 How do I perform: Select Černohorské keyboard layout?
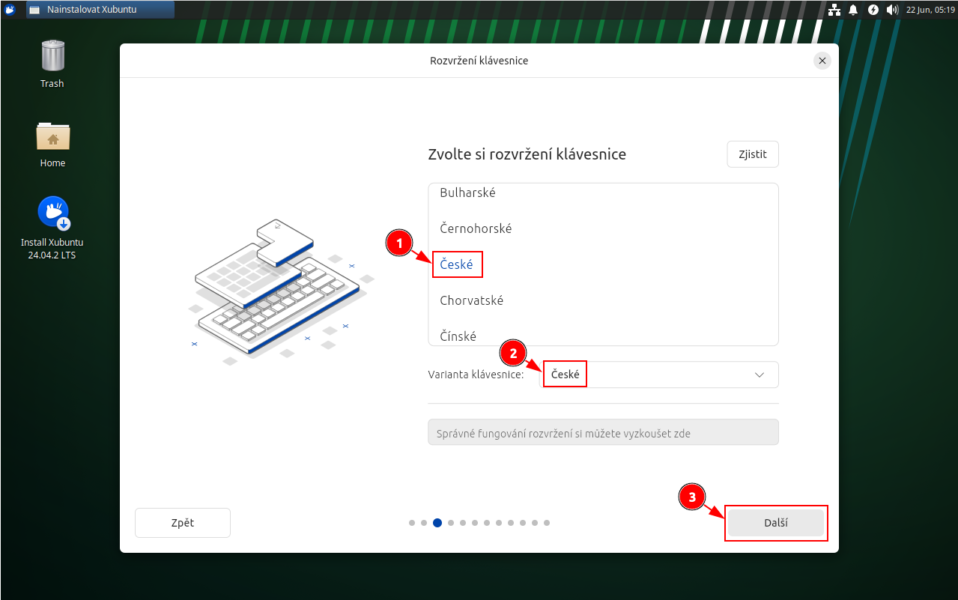475,229
